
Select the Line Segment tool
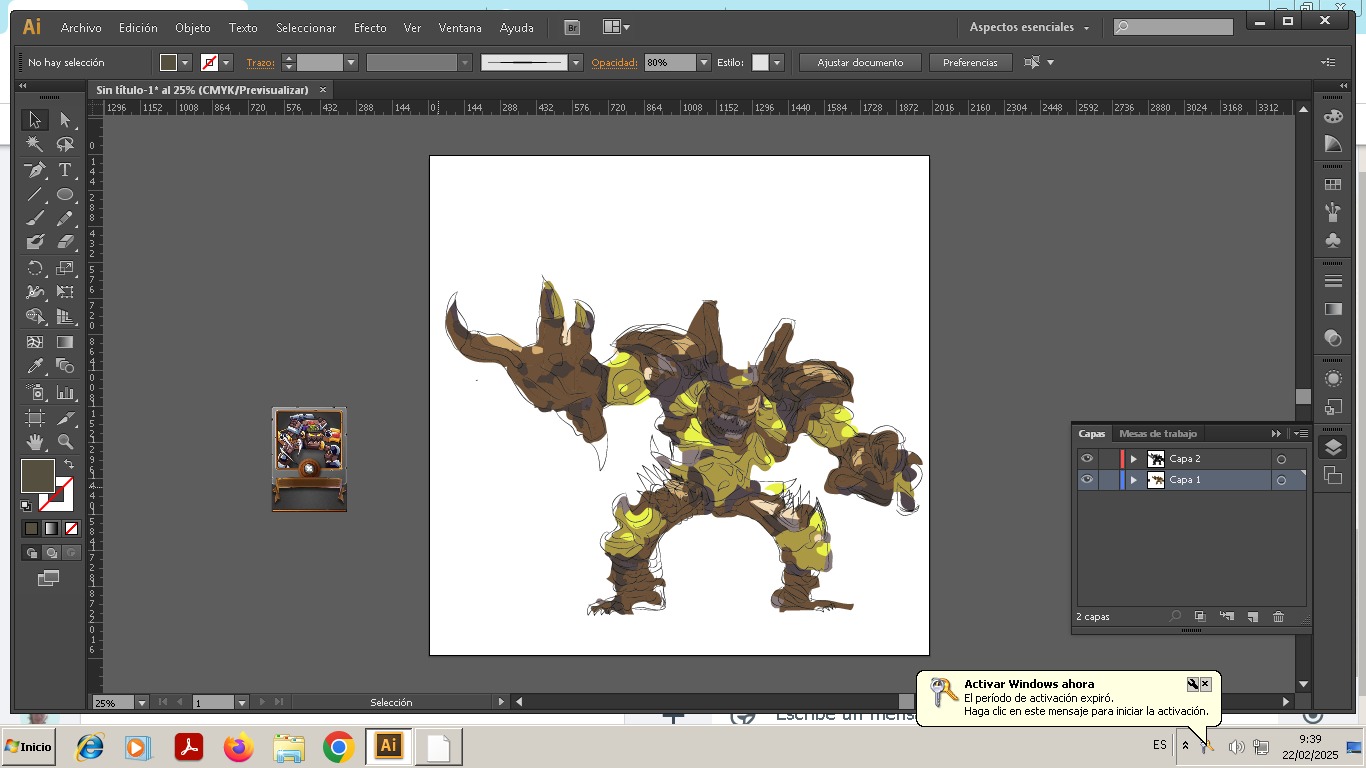[35, 194]
